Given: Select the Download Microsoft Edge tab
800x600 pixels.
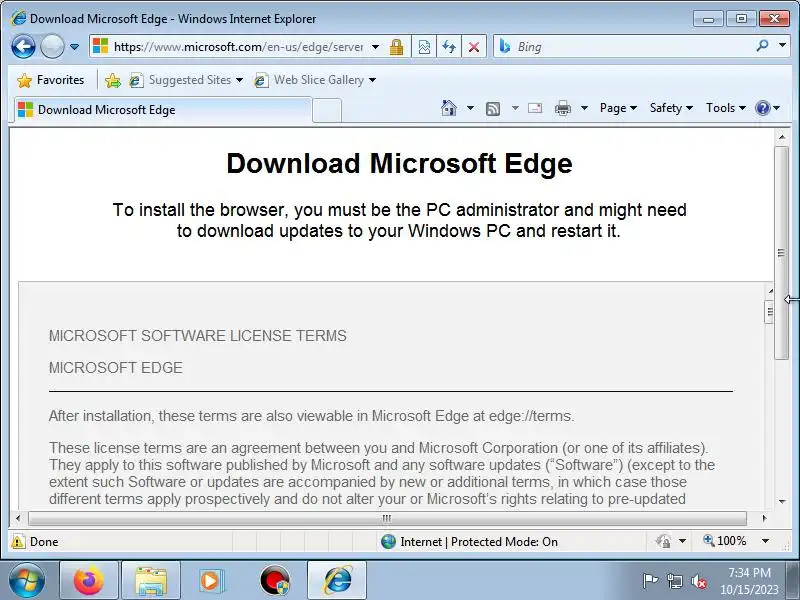Looking at the screenshot, I should pos(162,110).
